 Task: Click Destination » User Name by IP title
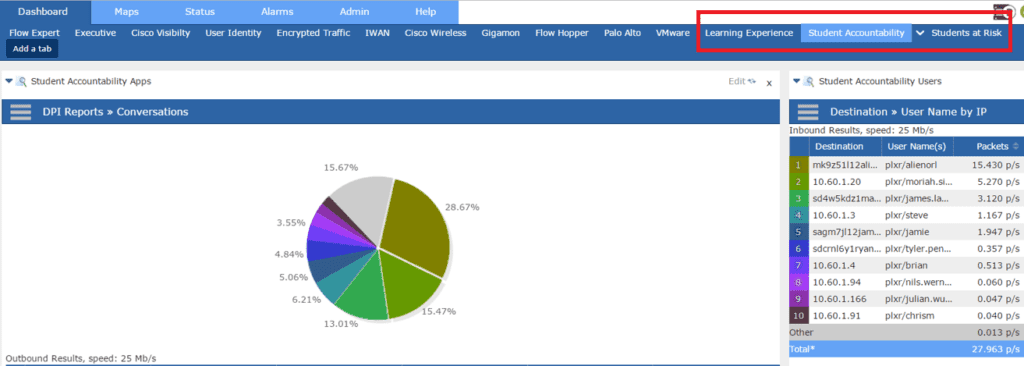pyautogui.click(x=908, y=112)
